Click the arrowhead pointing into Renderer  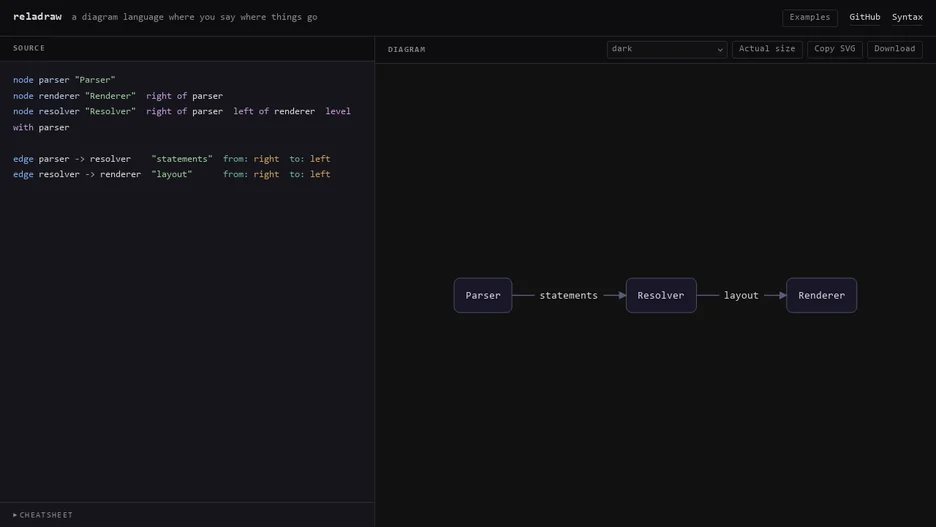click(783, 295)
